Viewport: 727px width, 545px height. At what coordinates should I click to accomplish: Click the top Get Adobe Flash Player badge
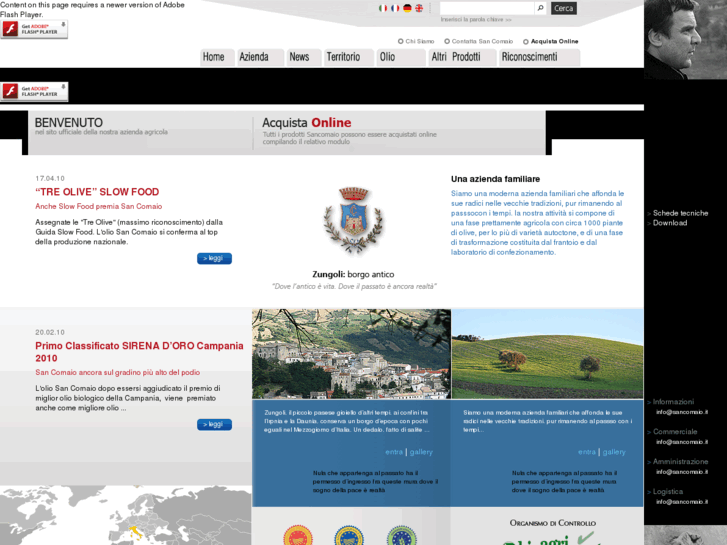coord(34,29)
